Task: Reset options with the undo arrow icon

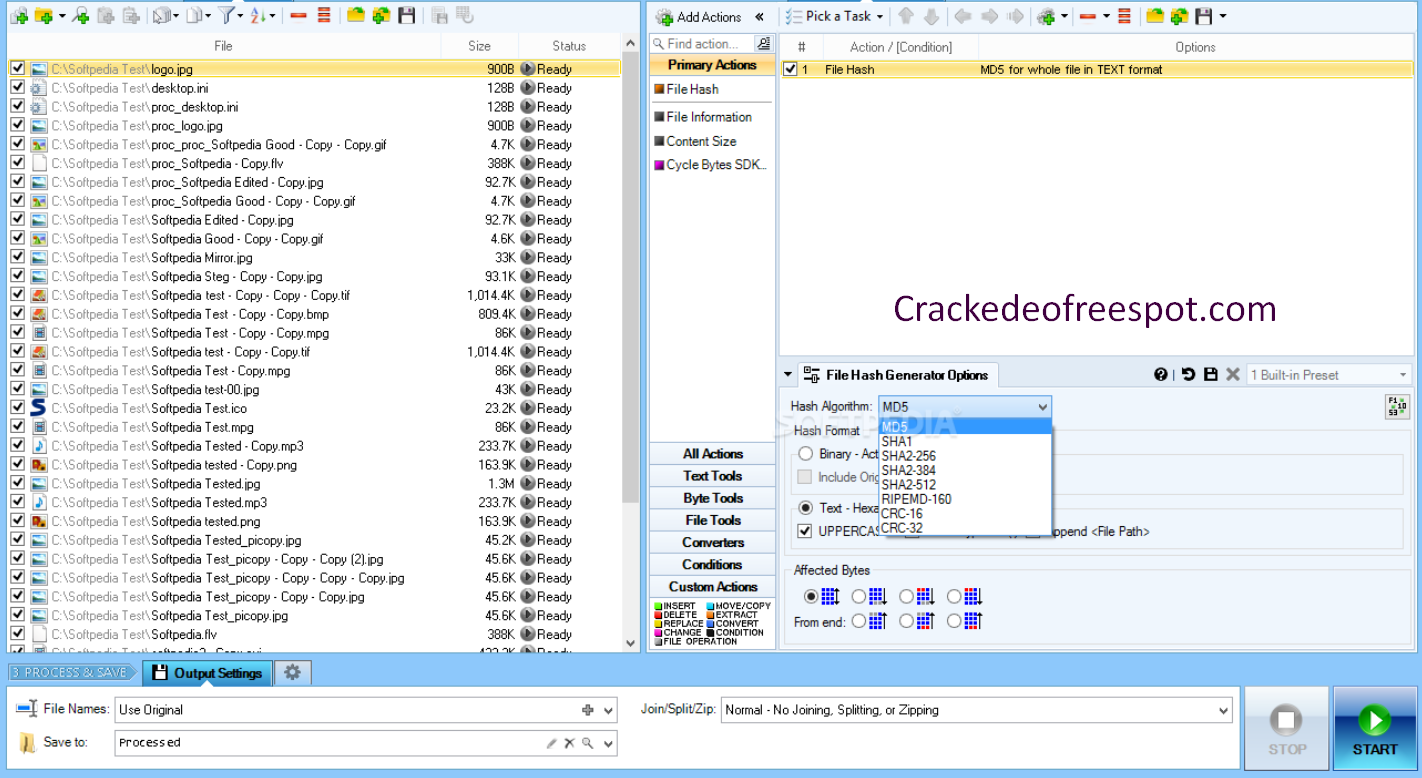Action: (x=1188, y=374)
